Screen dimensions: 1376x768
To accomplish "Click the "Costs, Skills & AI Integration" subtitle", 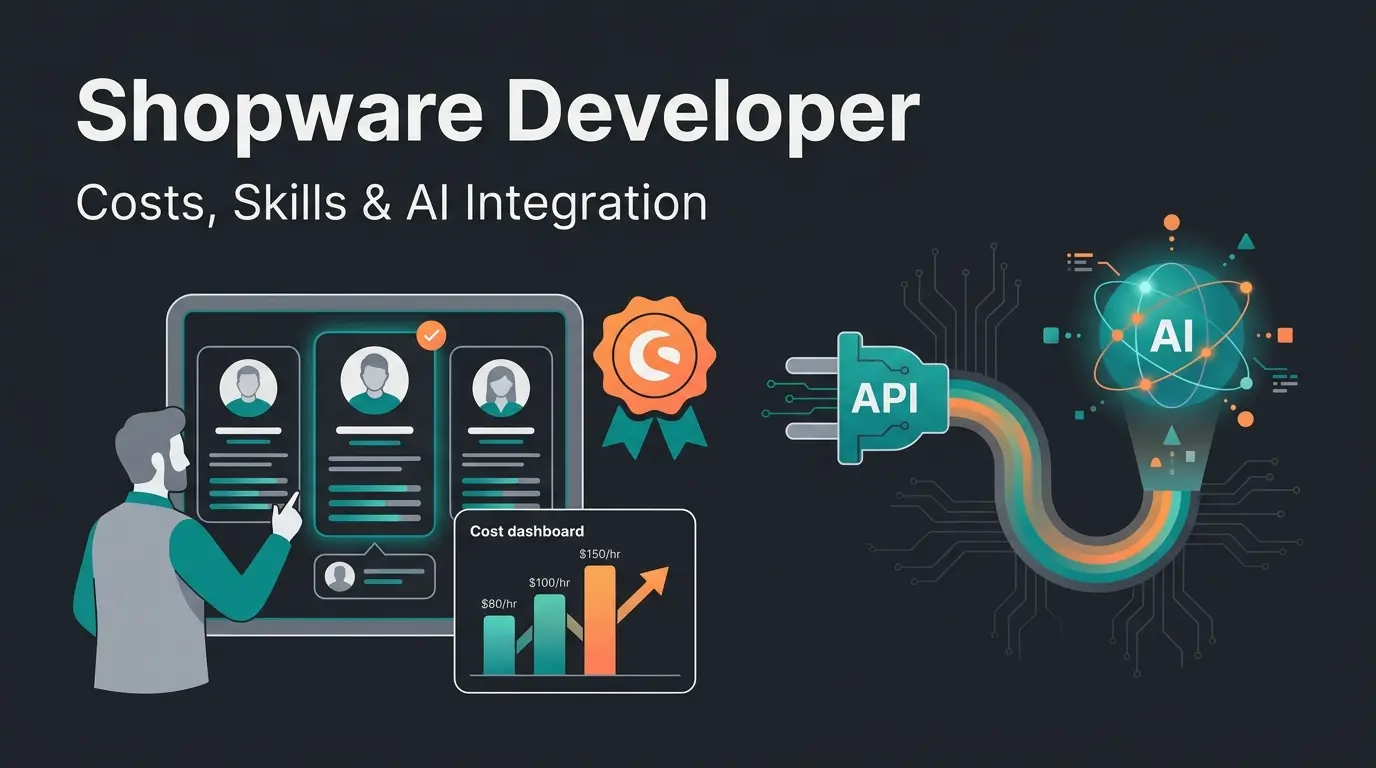I will point(391,204).
